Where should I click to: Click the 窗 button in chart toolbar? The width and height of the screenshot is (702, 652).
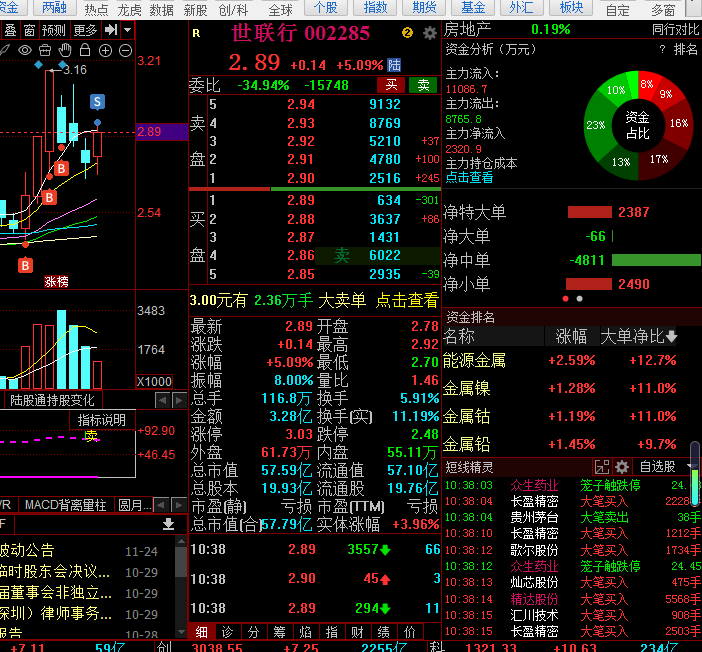point(29,30)
